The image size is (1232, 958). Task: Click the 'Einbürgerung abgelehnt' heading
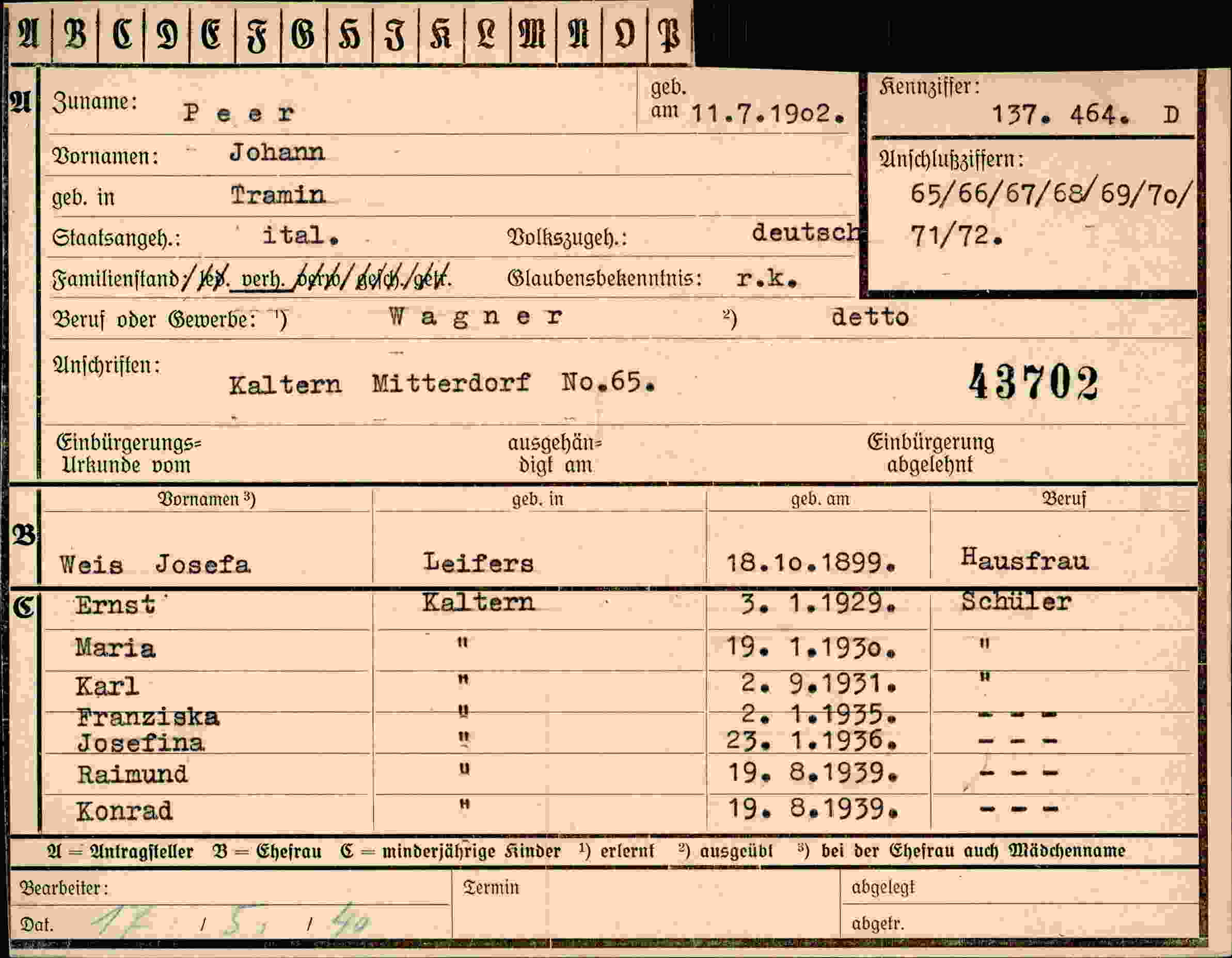coord(931,453)
